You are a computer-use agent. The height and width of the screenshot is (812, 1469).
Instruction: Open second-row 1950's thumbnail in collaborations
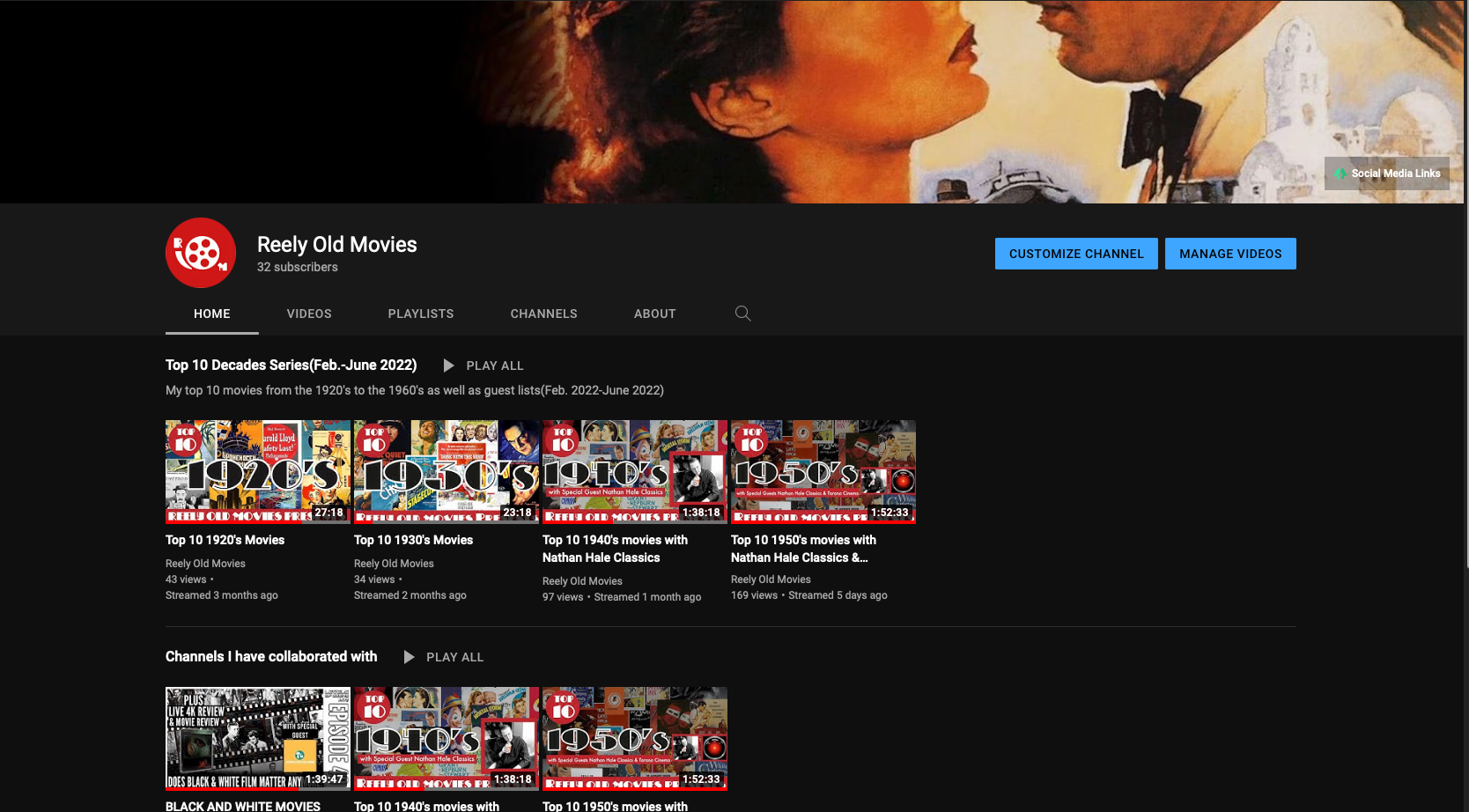coord(635,739)
